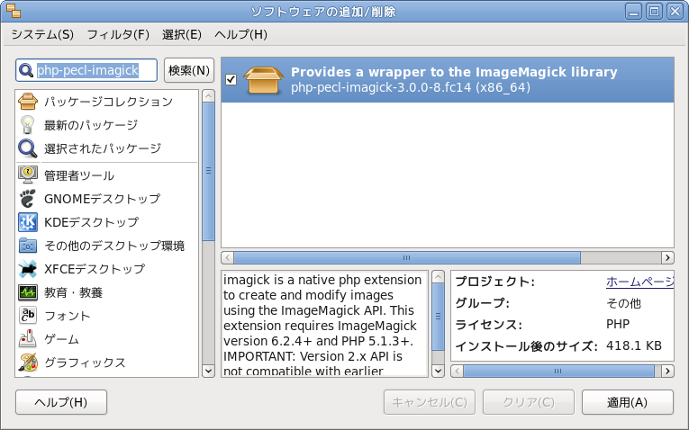Select 選択されたパッケージ category

(x=108, y=148)
